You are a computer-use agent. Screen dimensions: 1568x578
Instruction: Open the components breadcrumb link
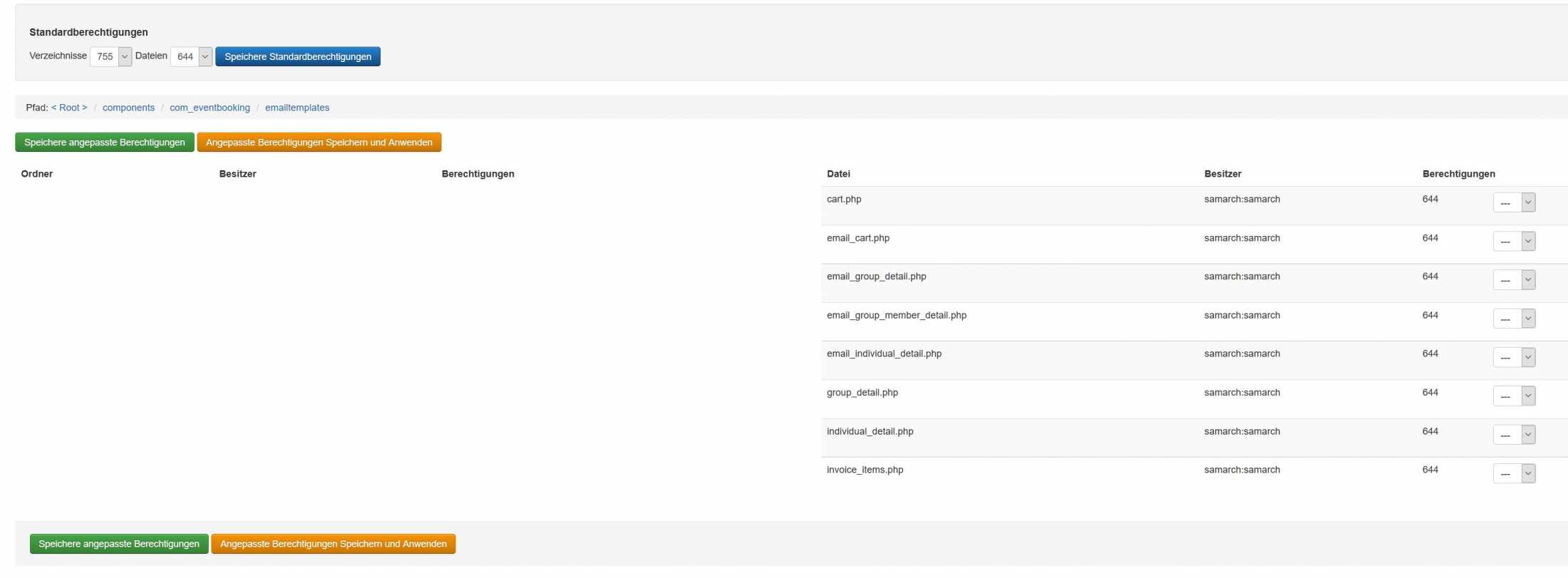[128, 108]
